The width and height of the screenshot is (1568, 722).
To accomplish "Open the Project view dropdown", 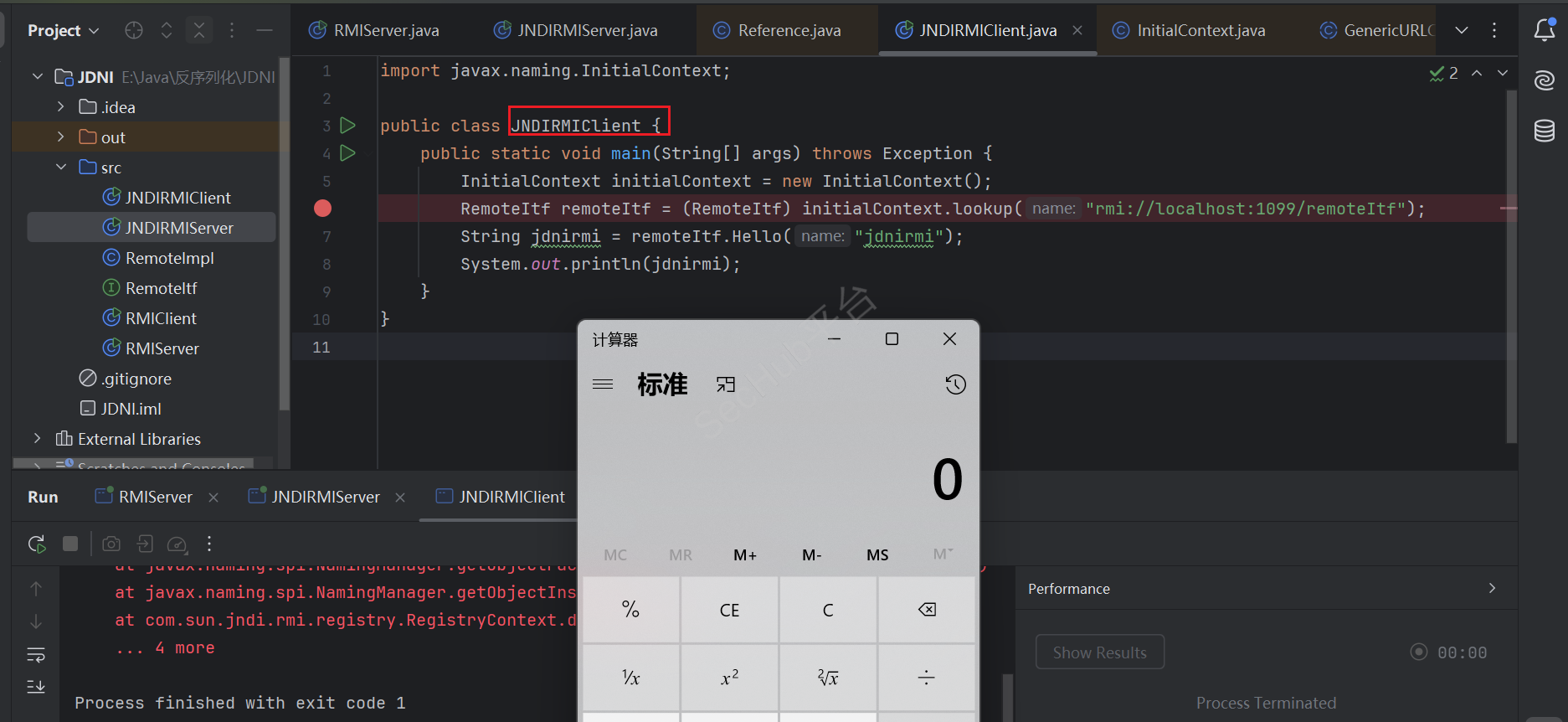I will (64, 30).
